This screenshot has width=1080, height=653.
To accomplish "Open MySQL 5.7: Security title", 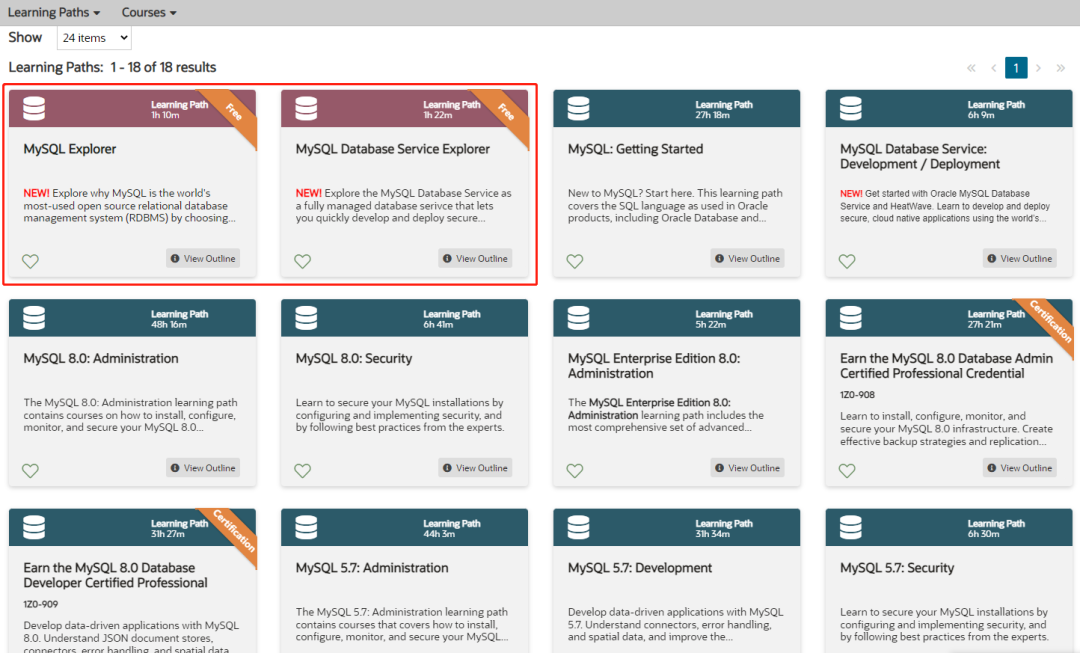I will (x=897, y=568).
